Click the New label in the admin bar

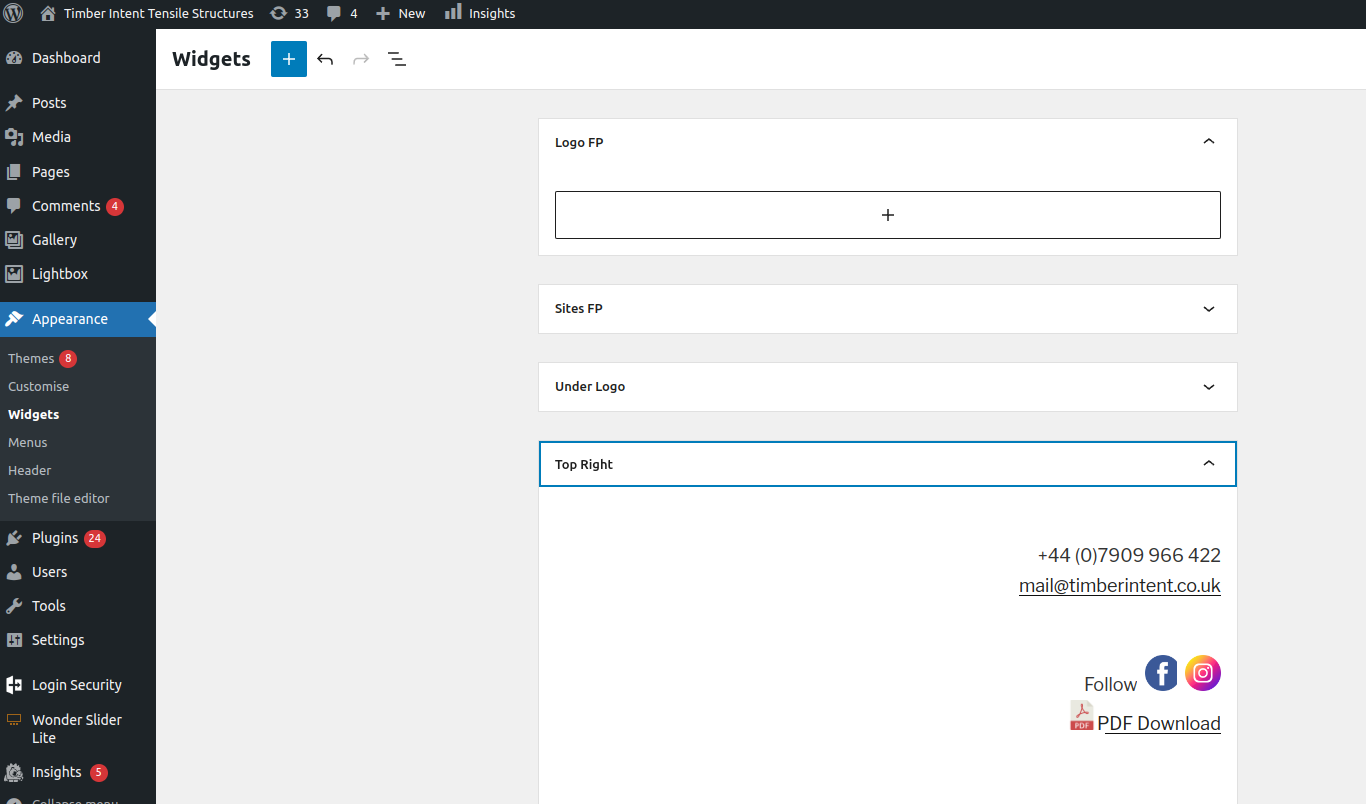click(412, 13)
